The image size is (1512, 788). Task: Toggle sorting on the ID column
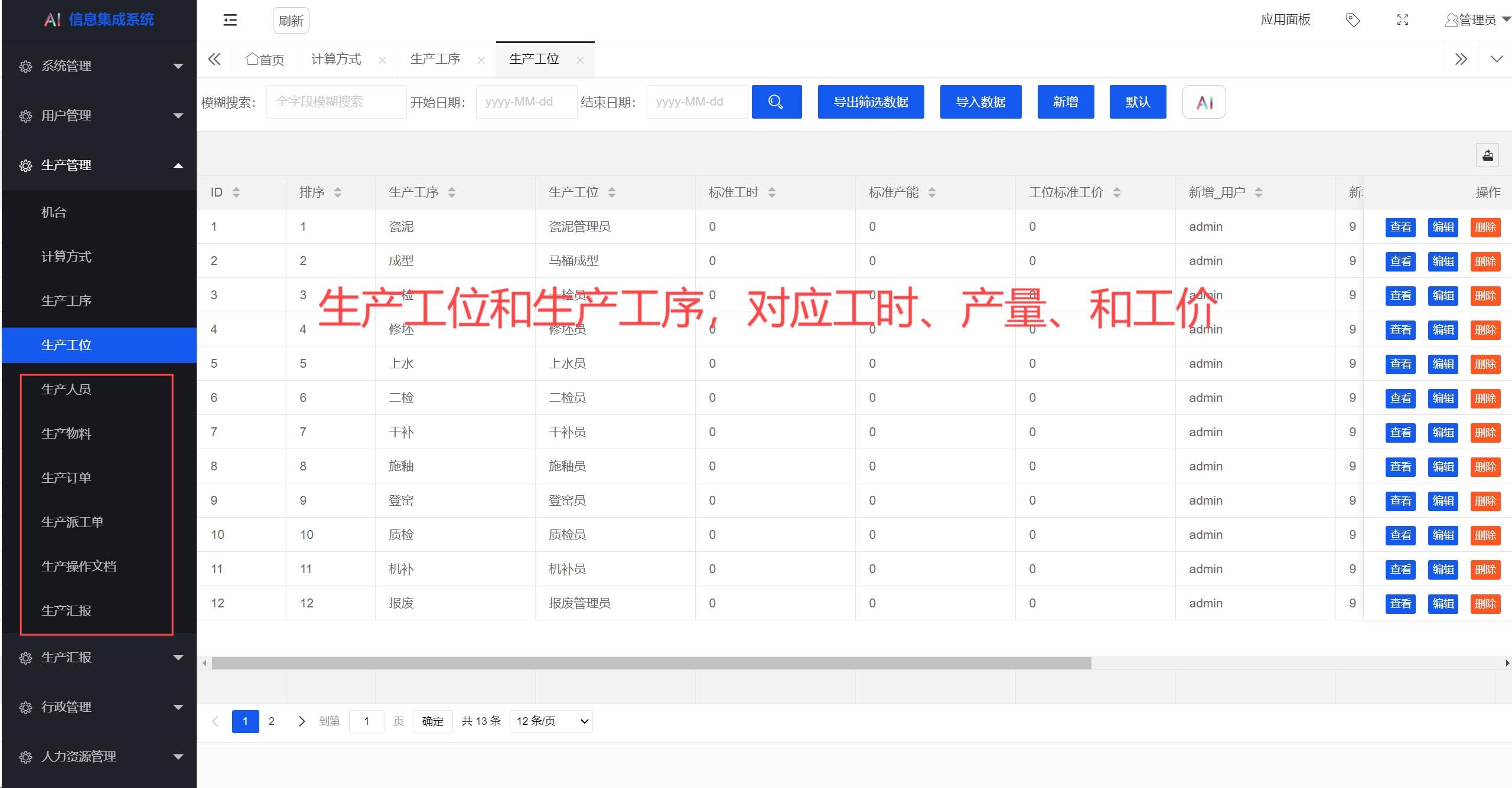coord(236,192)
